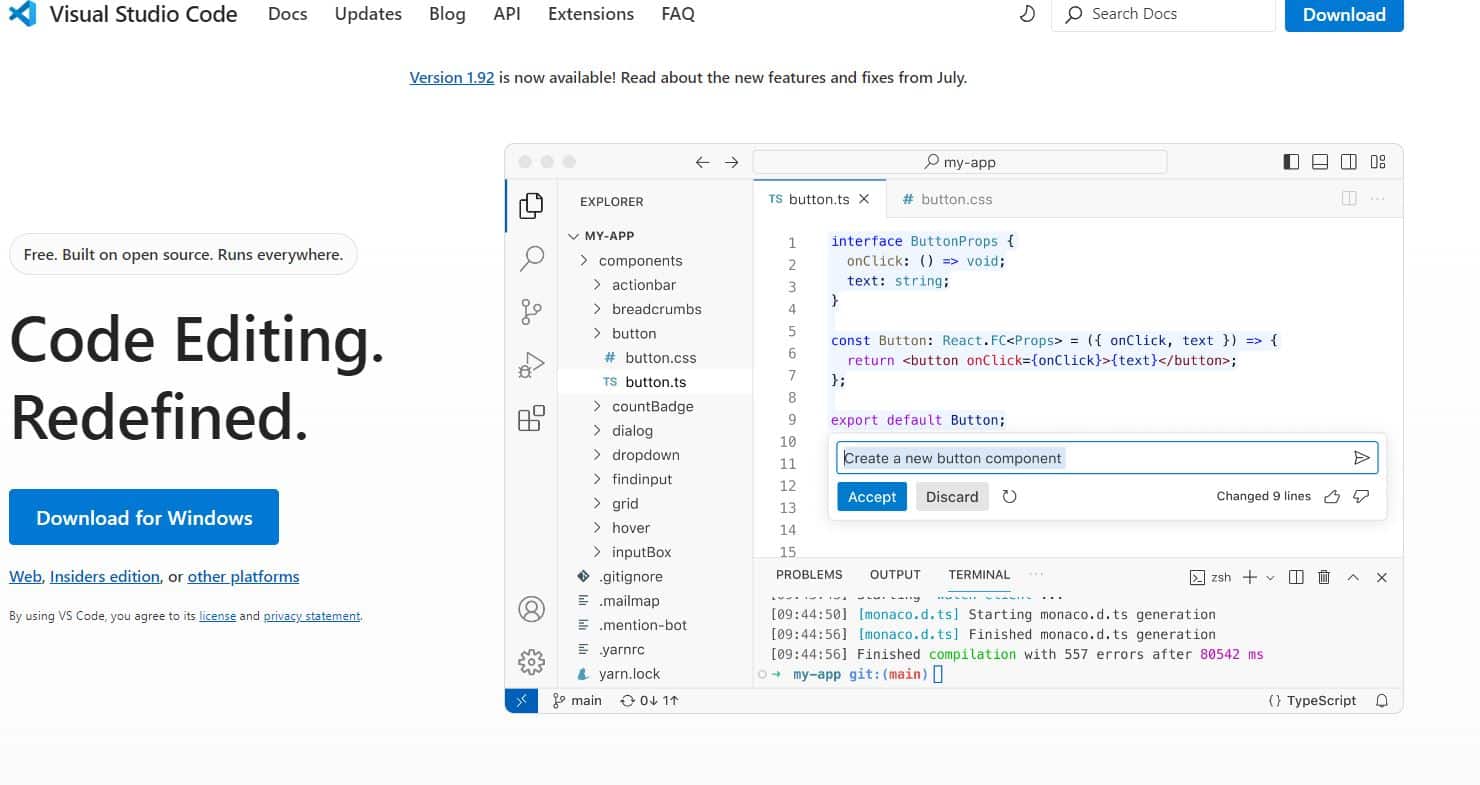Select the Run and Debug icon

pos(531,365)
